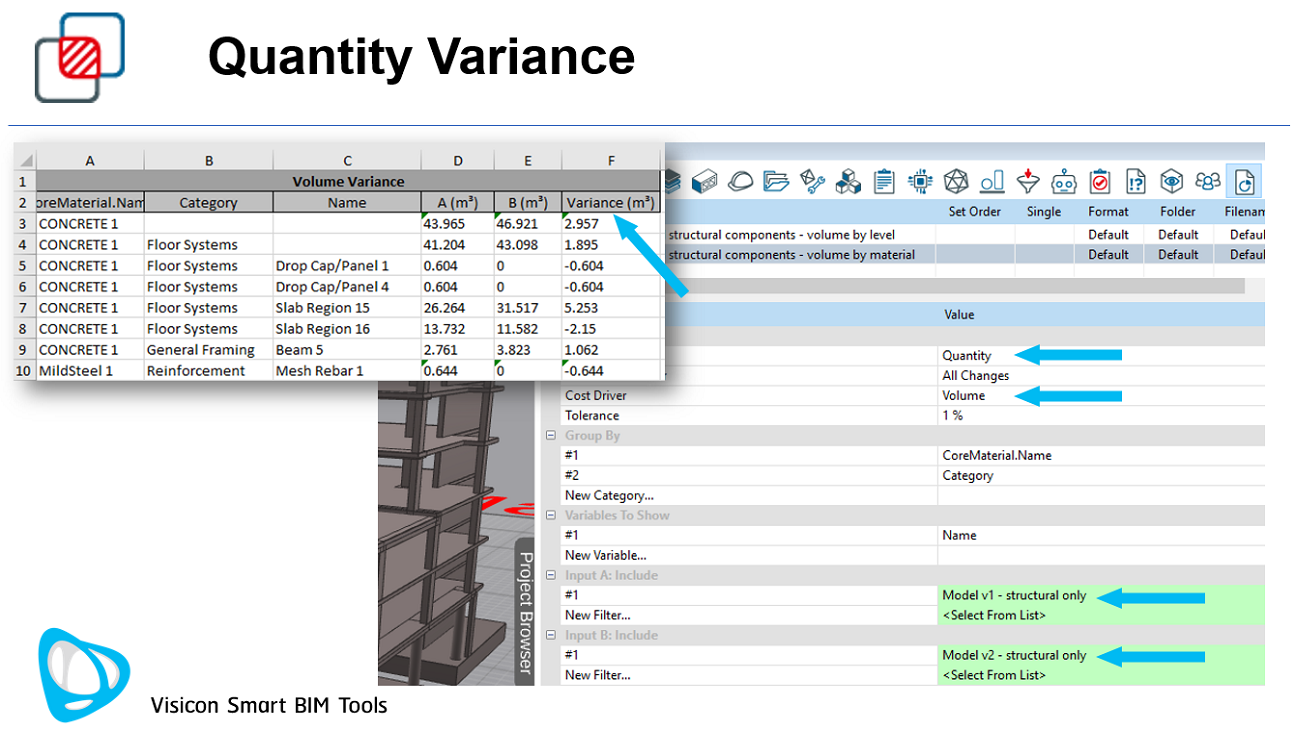Click the clipboard red checkmark icon
This screenshot has height=730, width=1294.
pos(1100,181)
